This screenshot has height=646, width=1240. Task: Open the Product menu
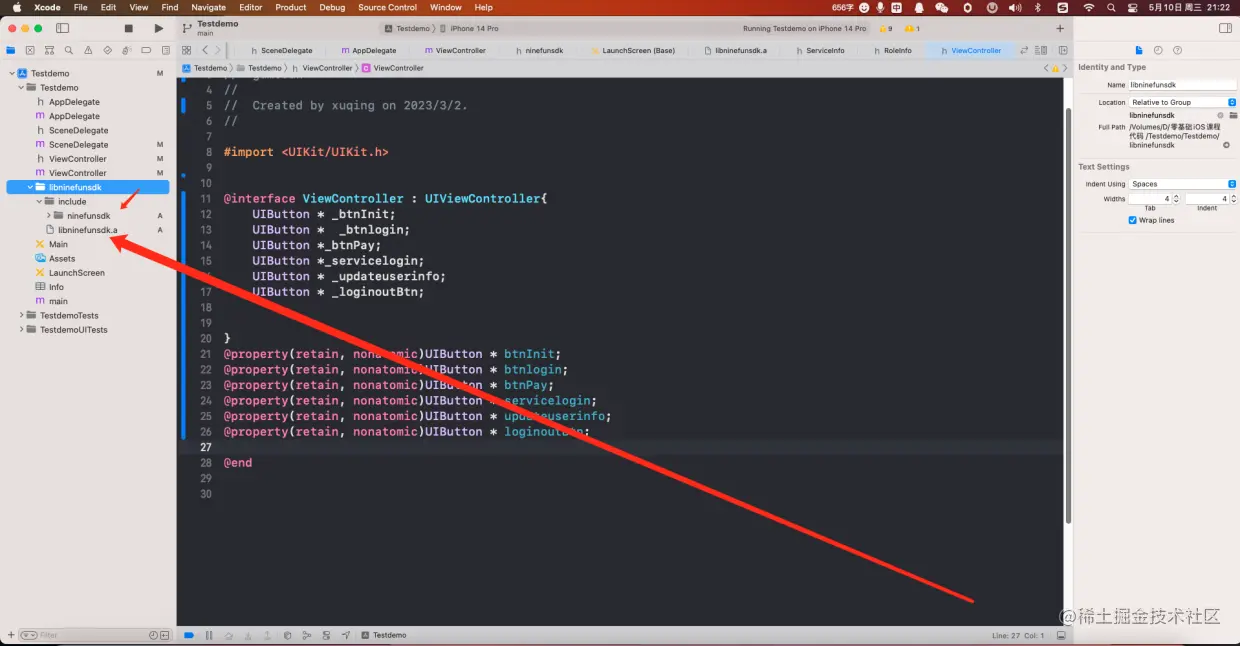click(291, 7)
